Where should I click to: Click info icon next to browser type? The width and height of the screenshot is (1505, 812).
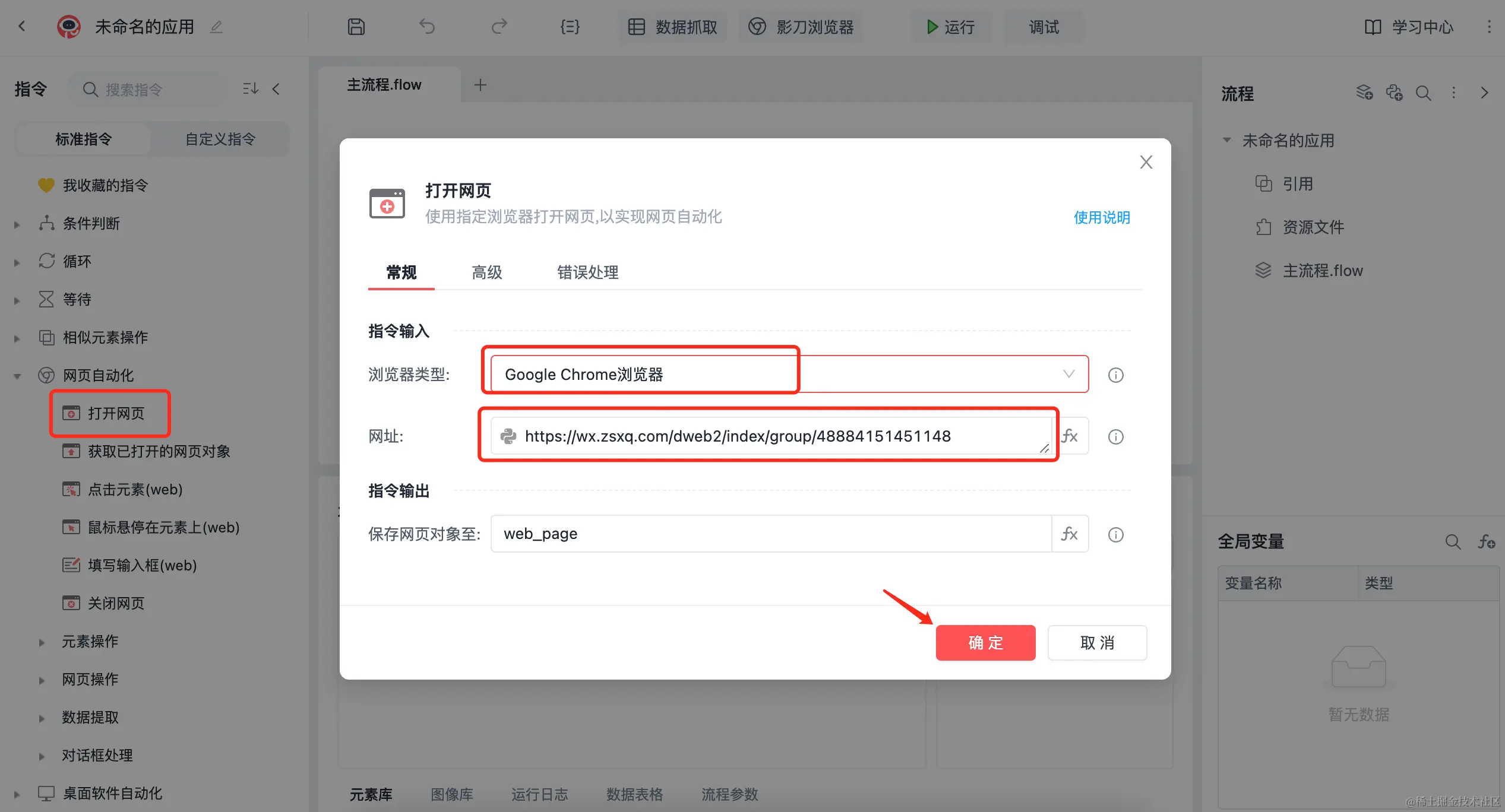[x=1115, y=375]
